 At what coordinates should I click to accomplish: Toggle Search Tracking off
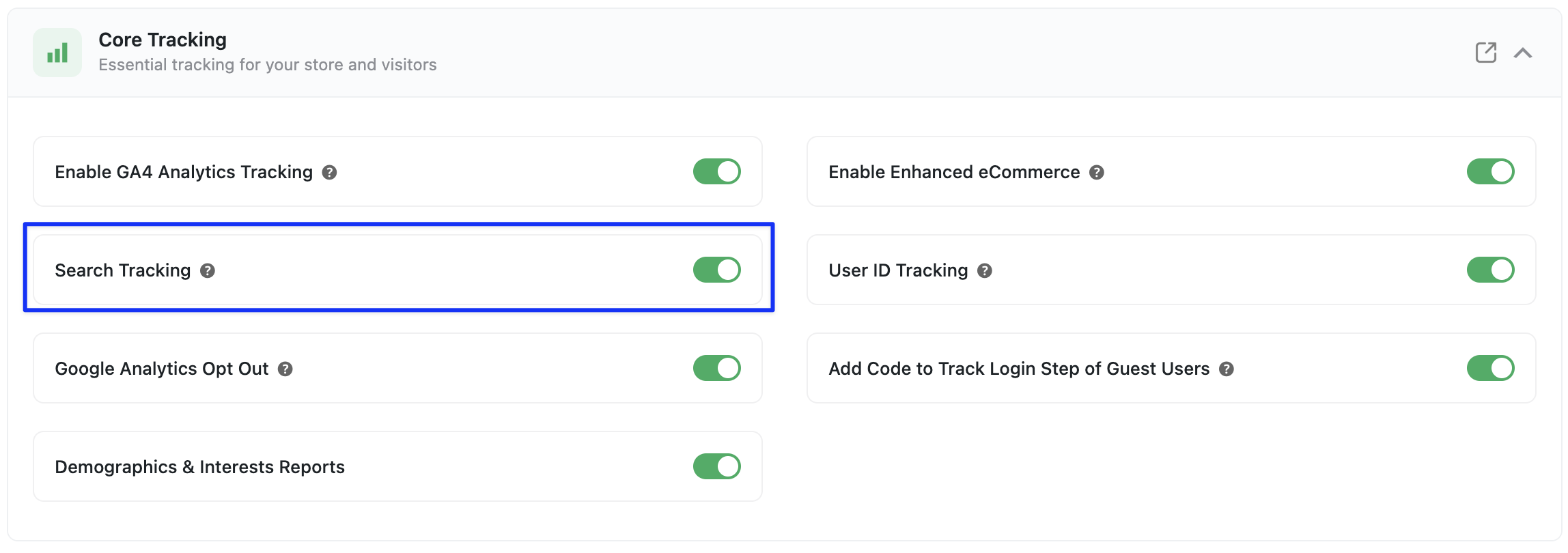717,270
